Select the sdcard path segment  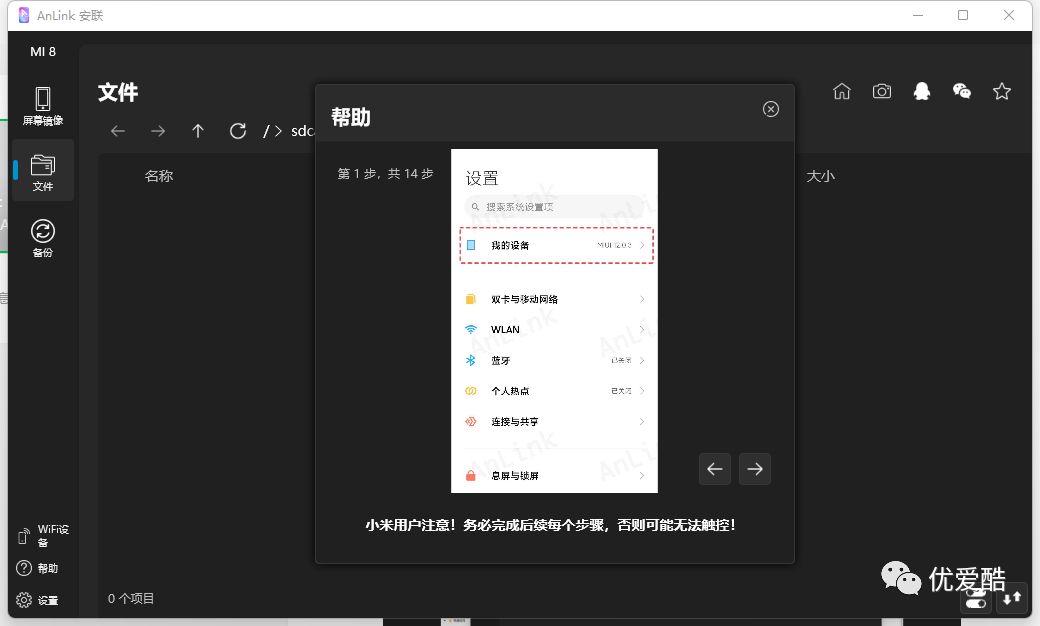pos(302,131)
